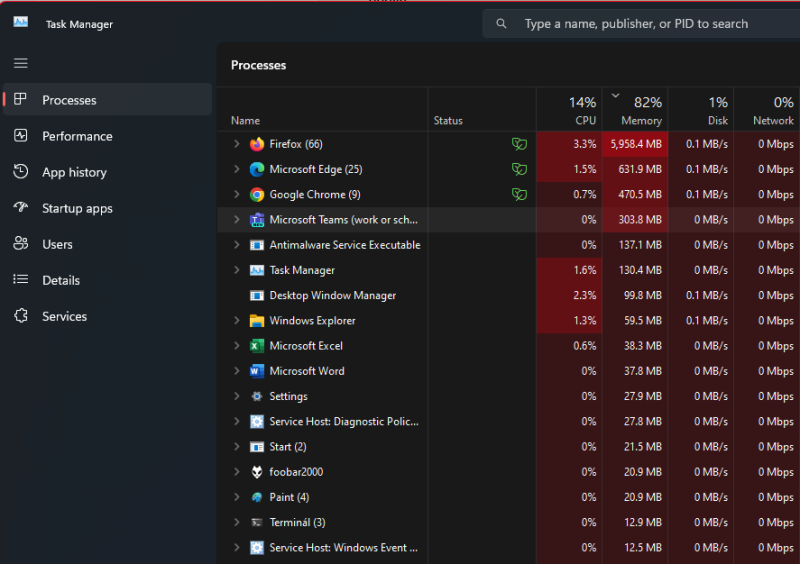This screenshot has height=564, width=800.
Task: Click the search magnifier icon
Action: pyautogui.click(x=502, y=23)
